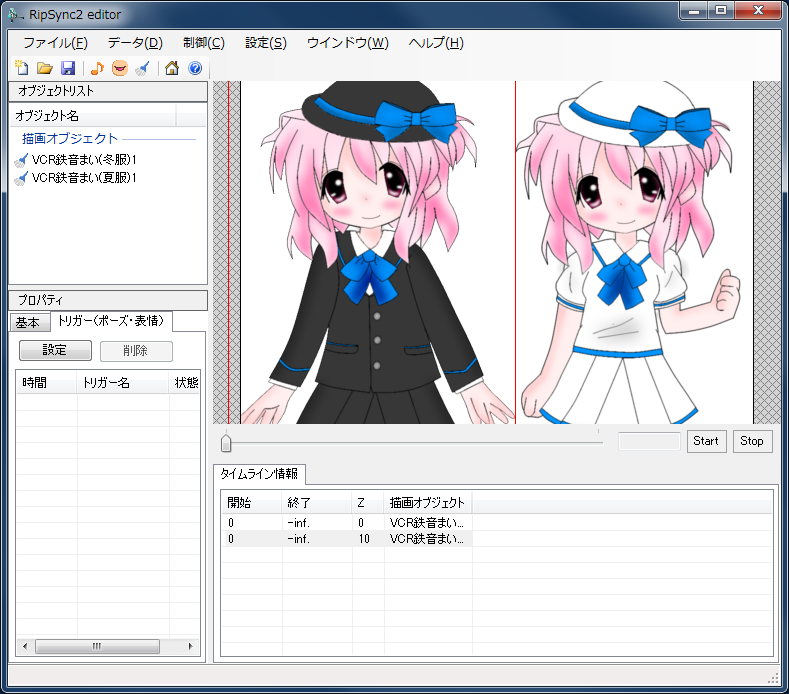Image resolution: width=789 pixels, height=694 pixels.
Task: Click the Z column header in timeline
Action: pos(368,503)
